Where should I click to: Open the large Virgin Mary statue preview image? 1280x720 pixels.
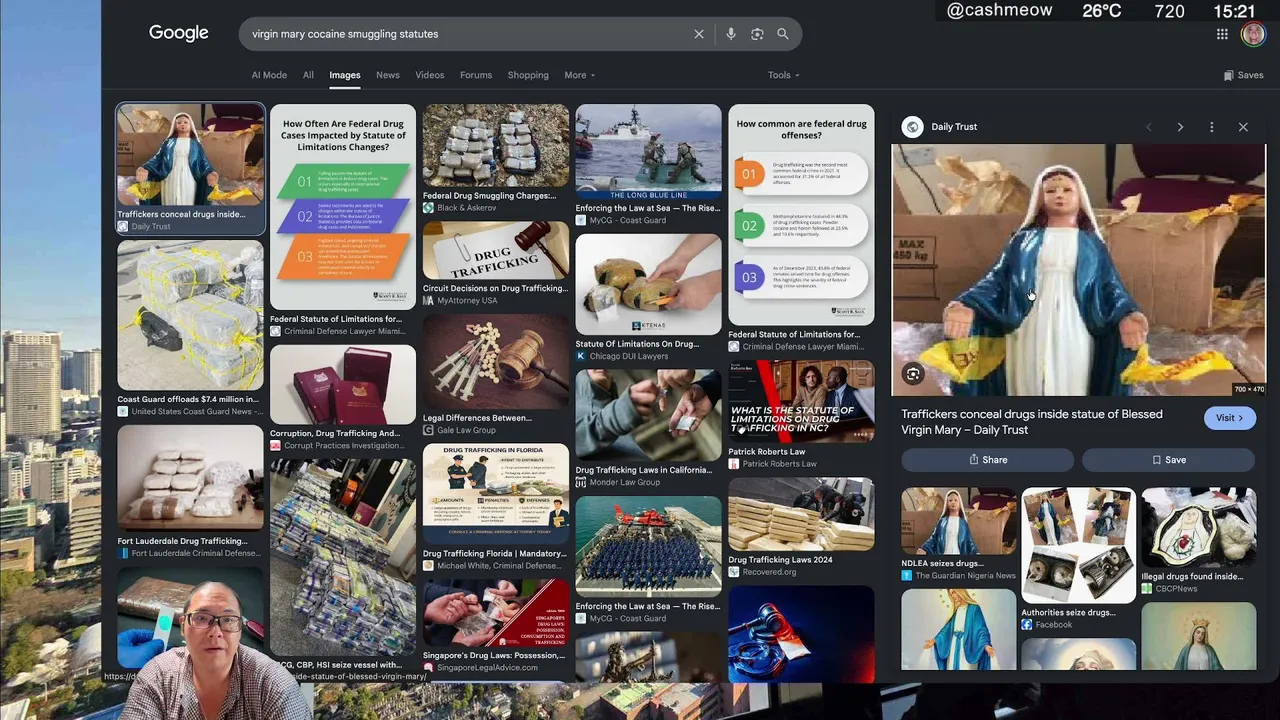point(1078,270)
